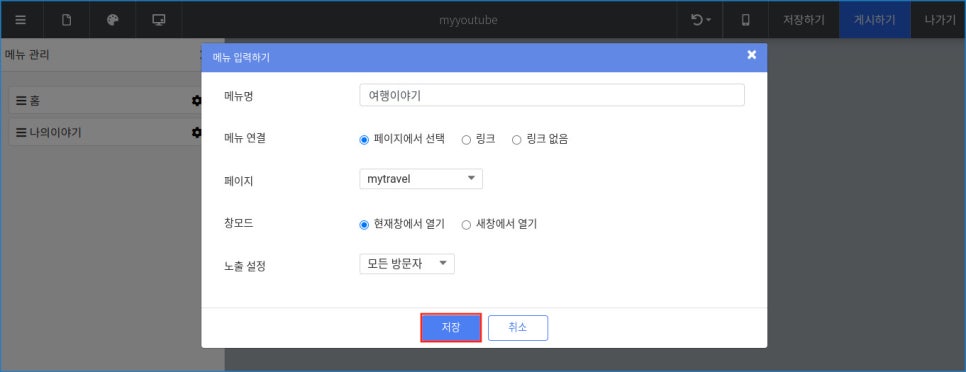Click 나가기 to exit editor

940,20
